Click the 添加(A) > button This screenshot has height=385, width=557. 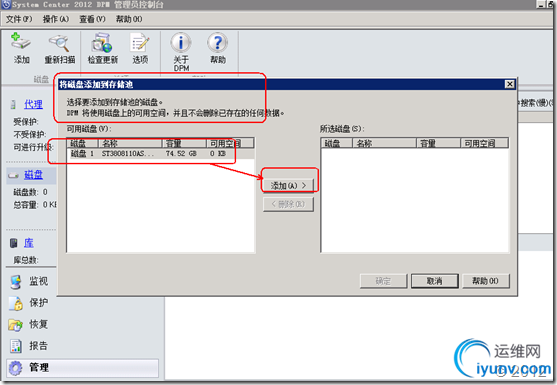click(x=288, y=185)
